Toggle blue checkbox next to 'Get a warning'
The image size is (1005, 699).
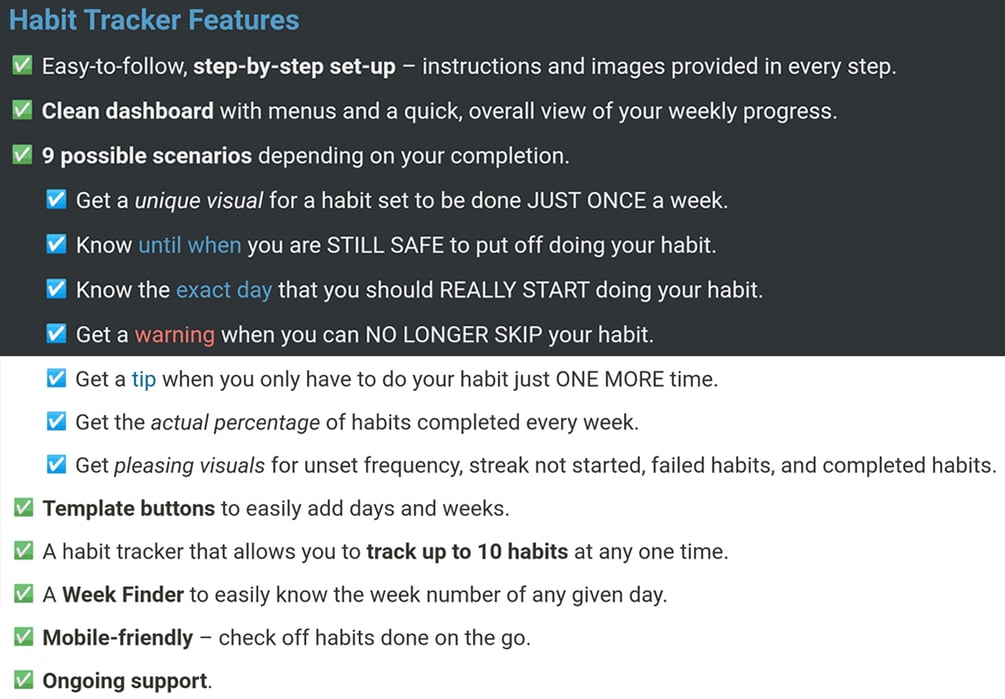click(56, 334)
